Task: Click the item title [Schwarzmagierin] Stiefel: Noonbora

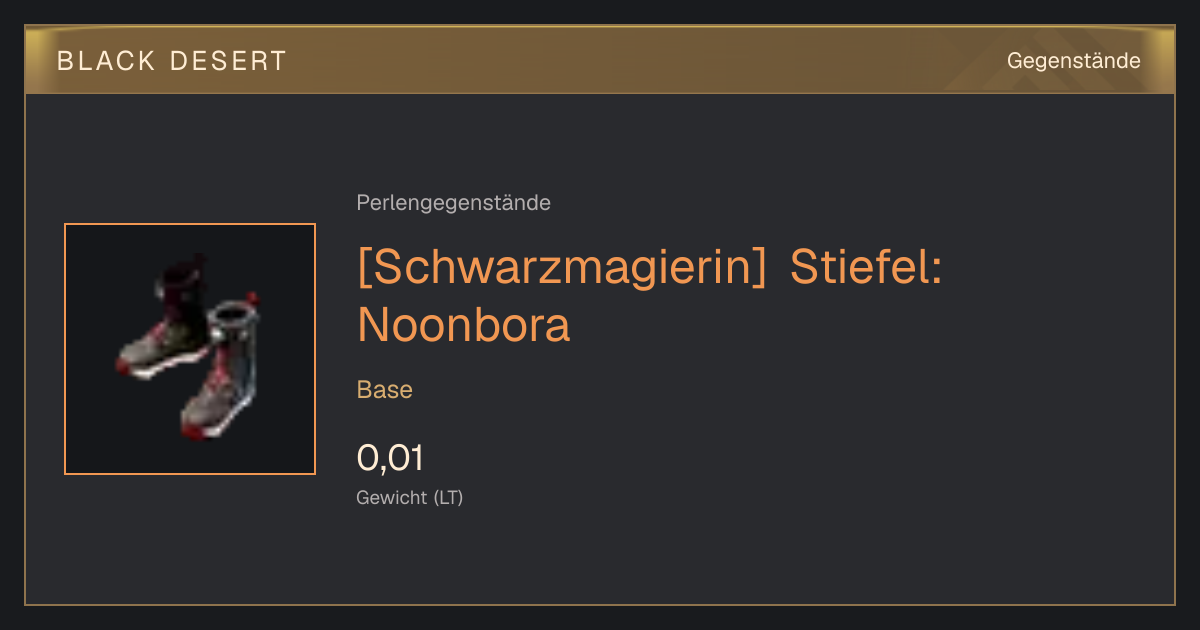Action: tap(650, 295)
